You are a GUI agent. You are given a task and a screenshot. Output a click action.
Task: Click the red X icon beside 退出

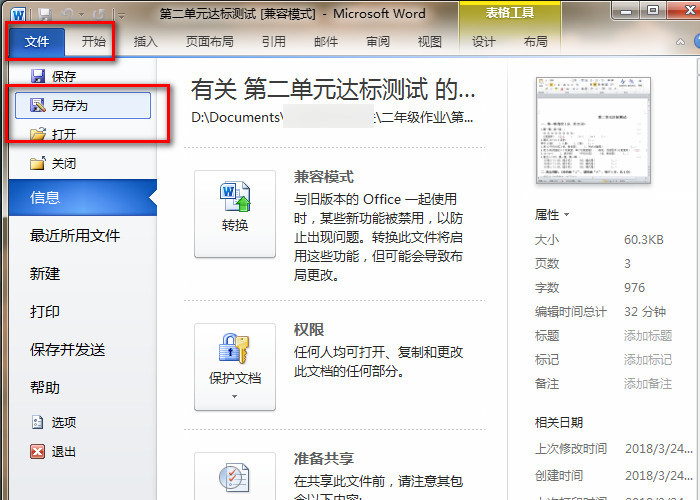(38, 452)
